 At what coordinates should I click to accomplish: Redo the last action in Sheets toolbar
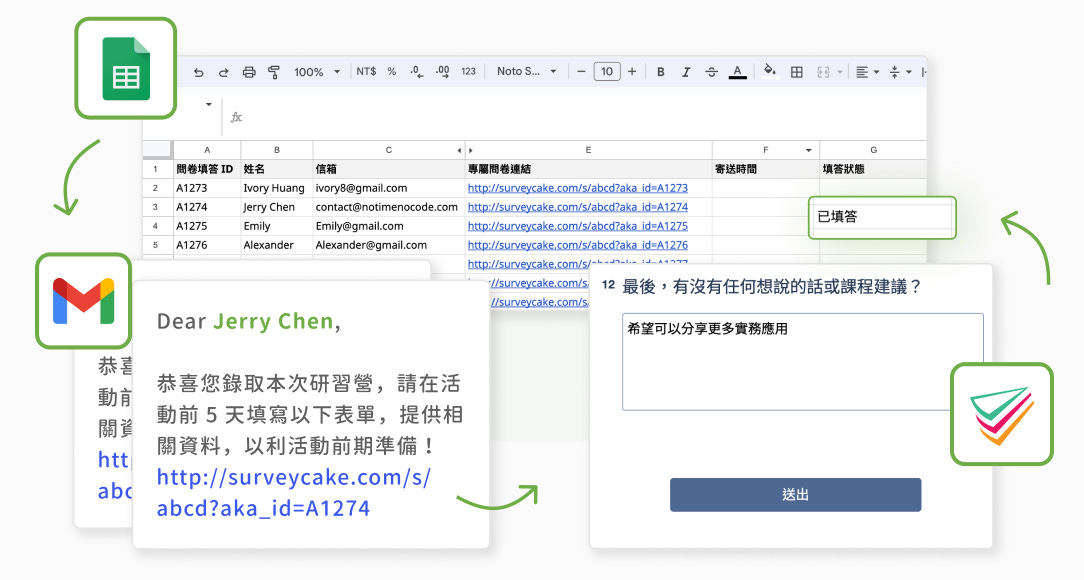pos(223,72)
